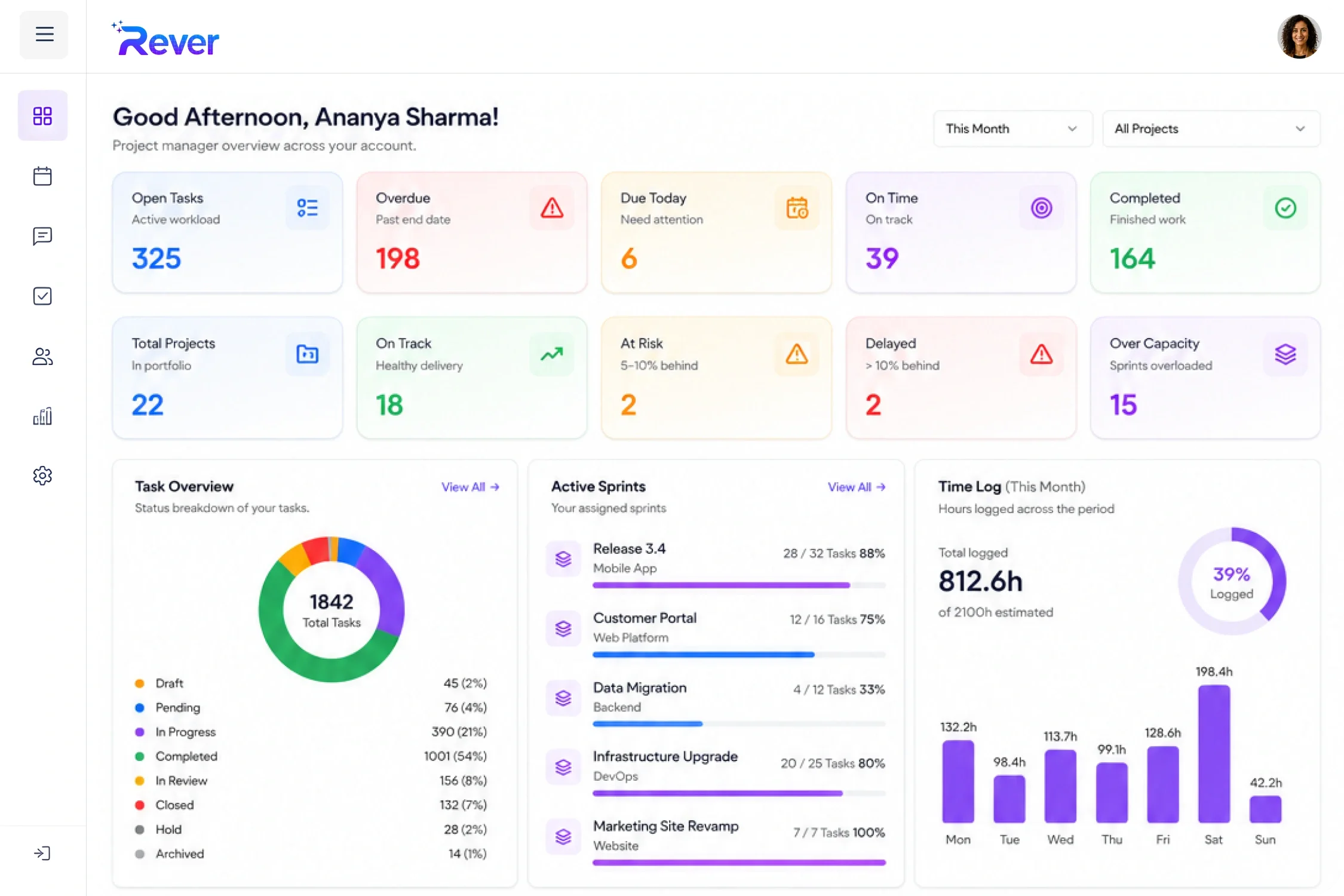Click the Completed checkmark circle icon
The width and height of the screenshot is (1344, 896).
pos(1285,208)
